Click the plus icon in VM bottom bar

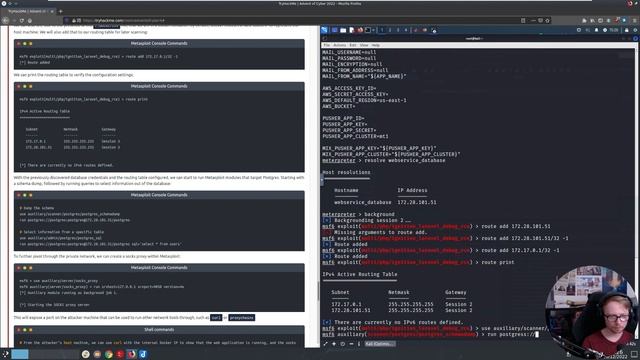334,344
